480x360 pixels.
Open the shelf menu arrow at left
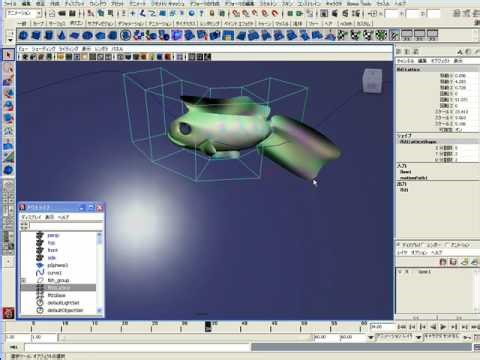[10, 40]
